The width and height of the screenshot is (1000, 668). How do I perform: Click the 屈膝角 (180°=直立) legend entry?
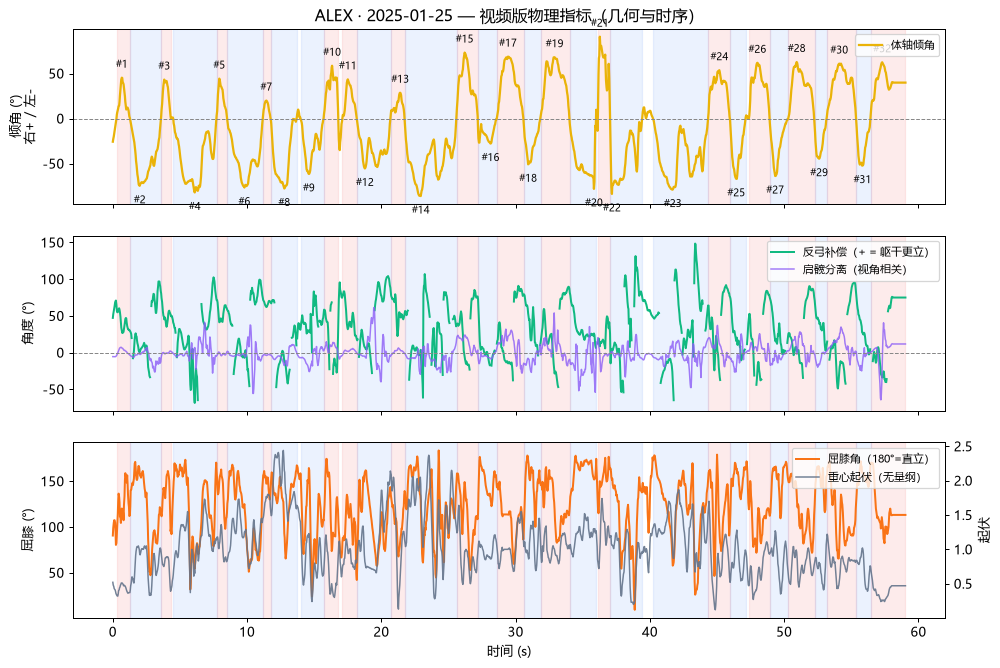(861, 459)
